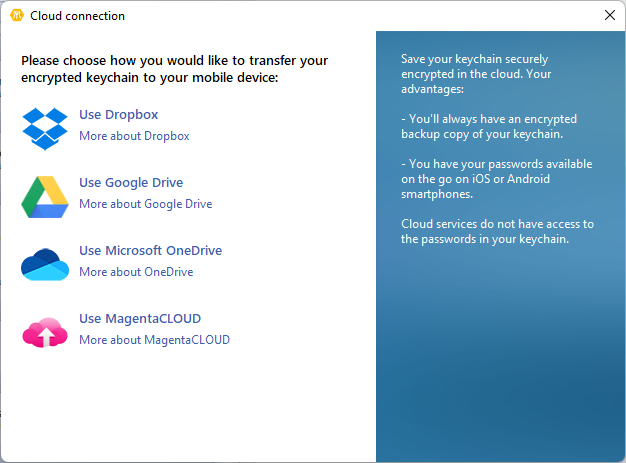Viewport: 626px width, 463px height.
Task: Select Use MagentaCLOUD
Action: 140,319
